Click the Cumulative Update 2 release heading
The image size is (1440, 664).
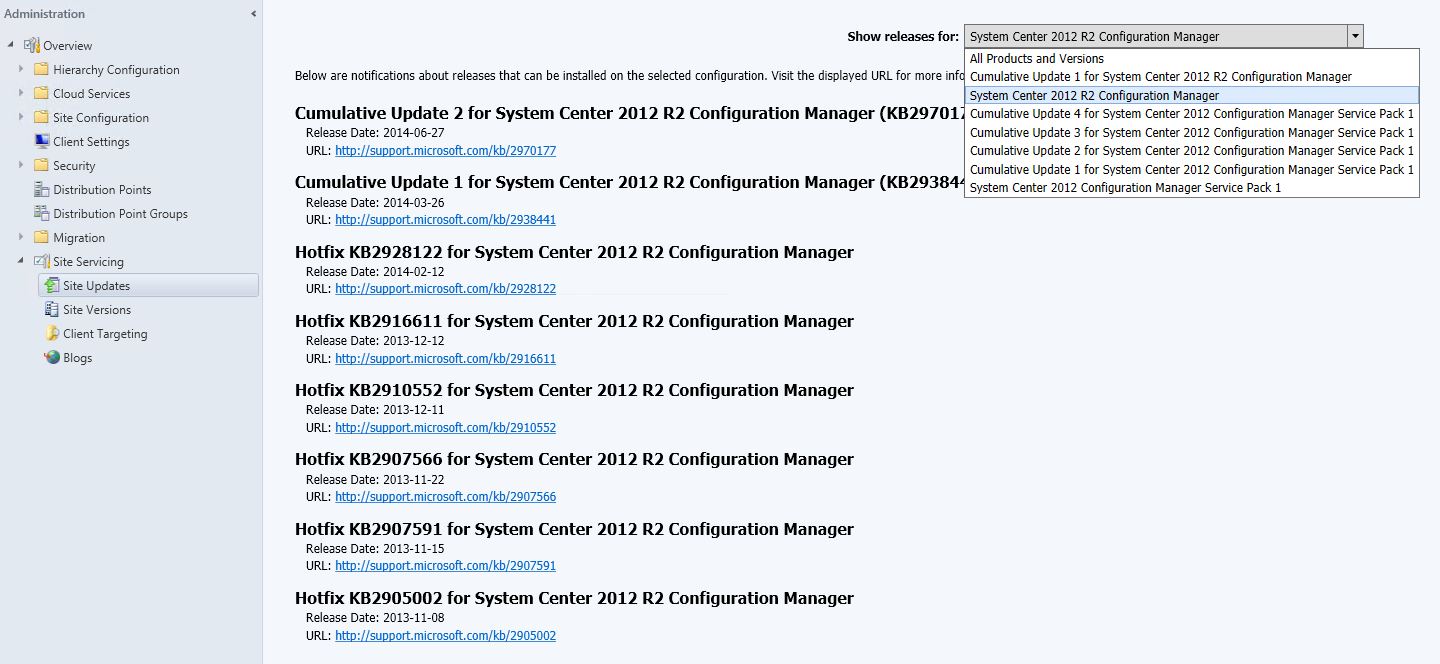tap(629, 113)
